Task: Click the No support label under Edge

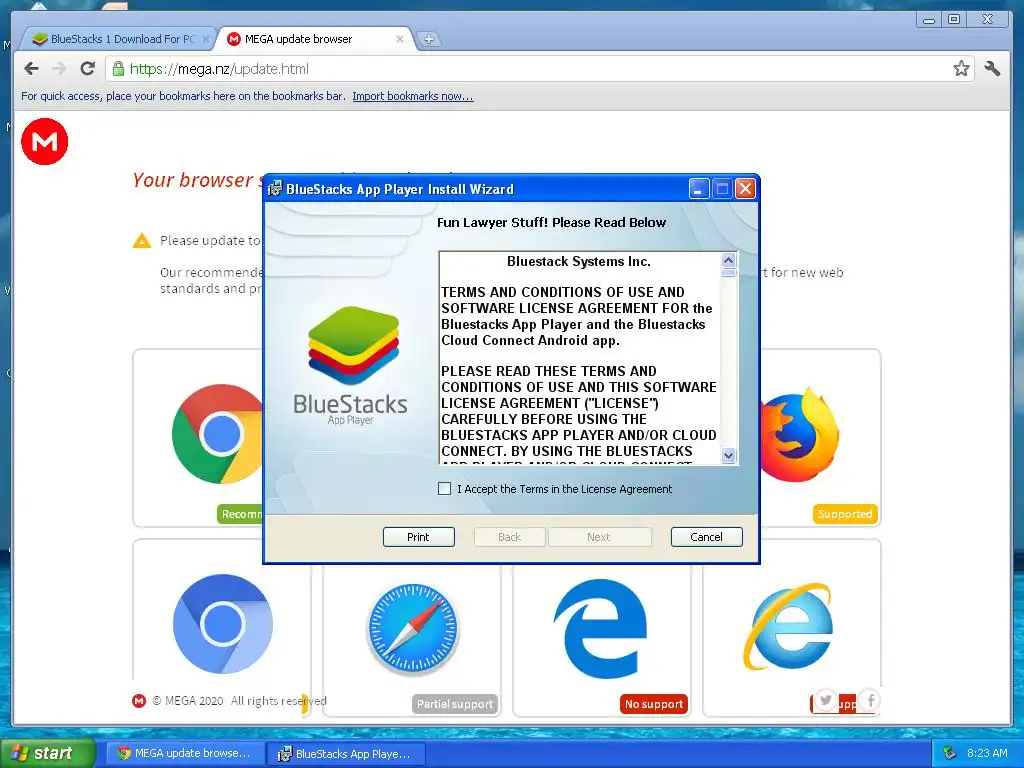Action: pyautogui.click(x=654, y=704)
